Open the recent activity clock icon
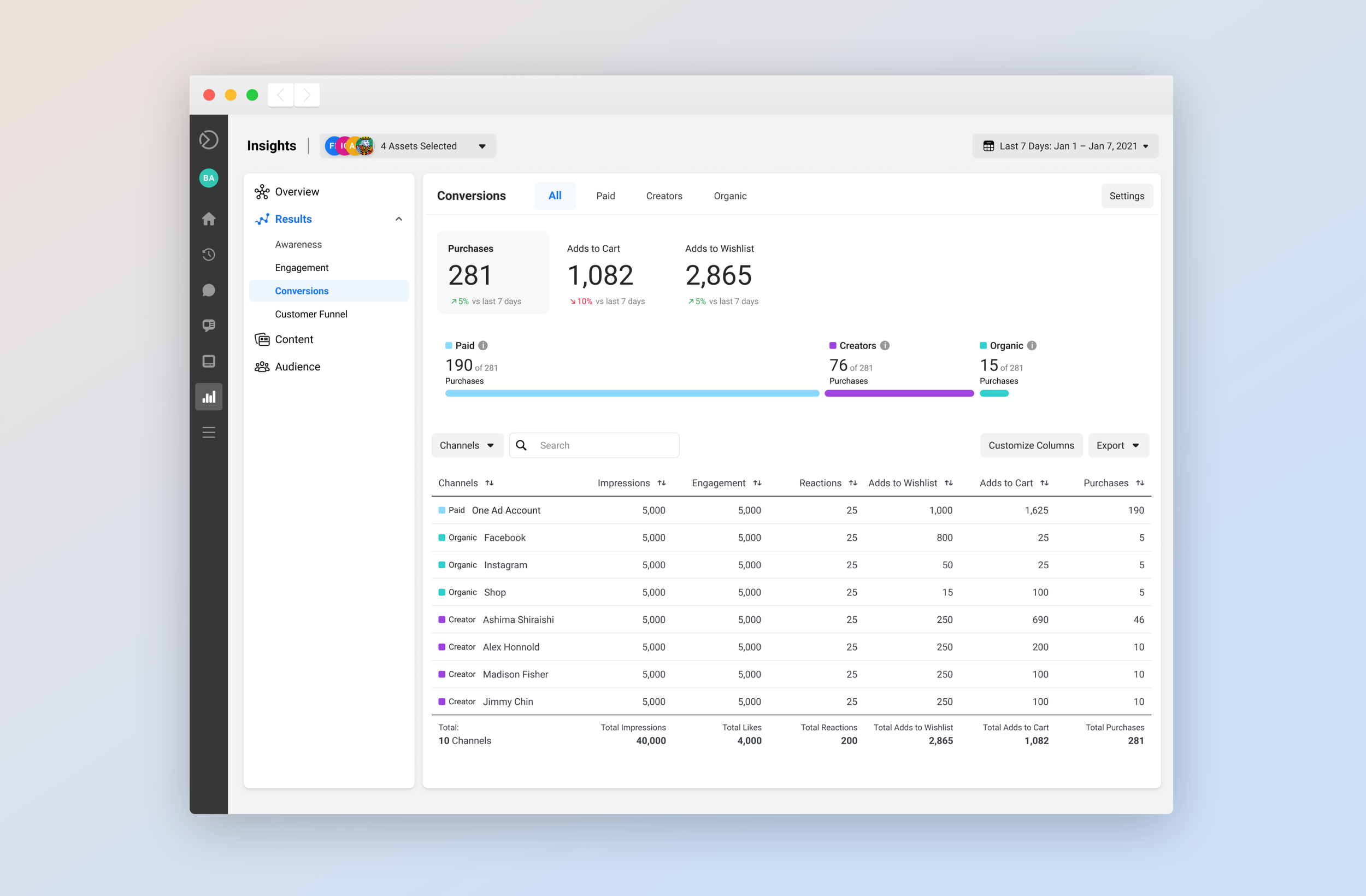1366x896 pixels. point(208,254)
